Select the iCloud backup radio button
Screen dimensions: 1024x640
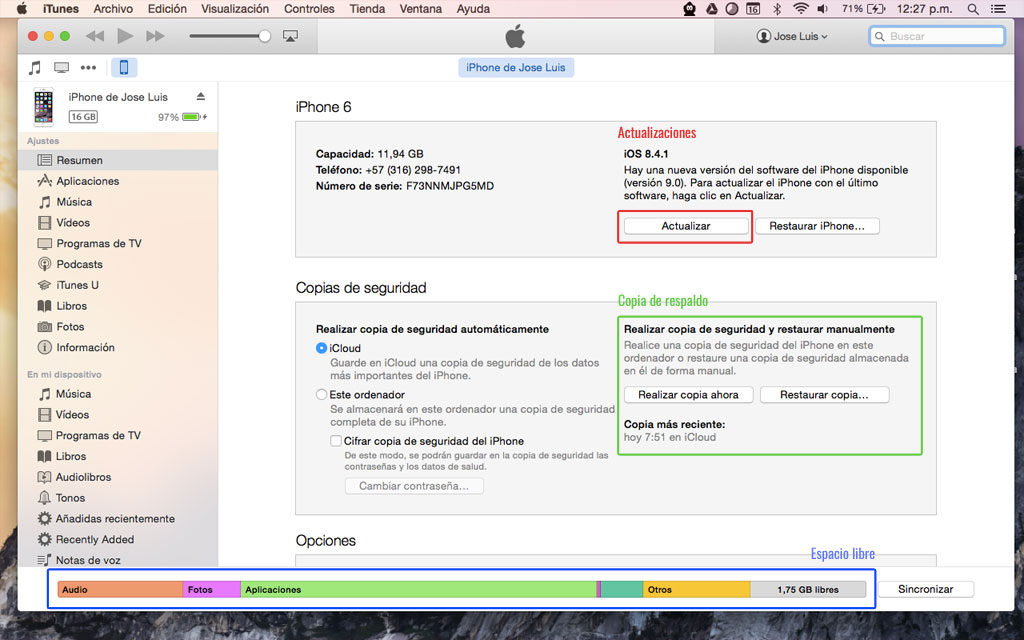(x=321, y=348)
